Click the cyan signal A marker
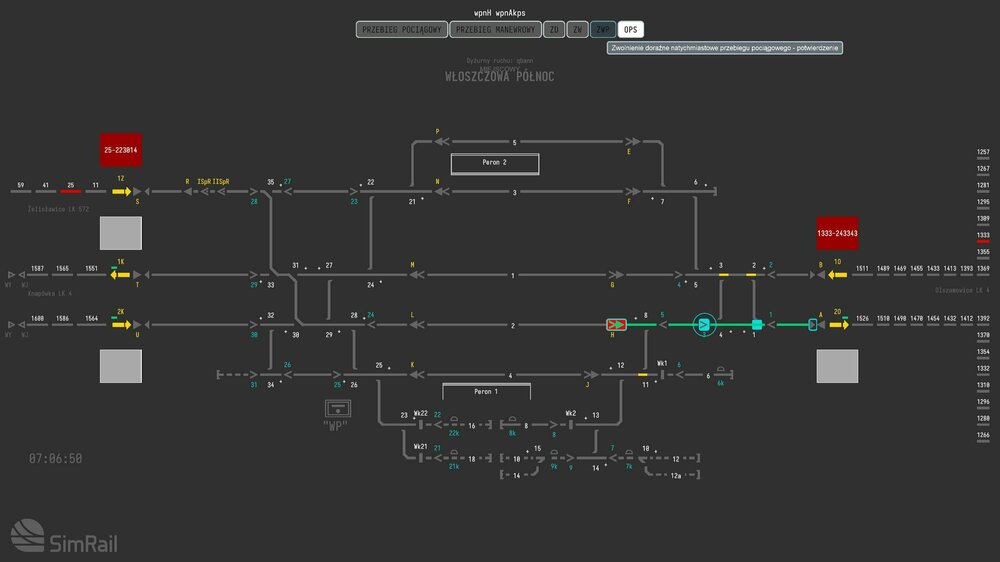The height and width of the screenshot is (562, 1000). coord(813,324)
